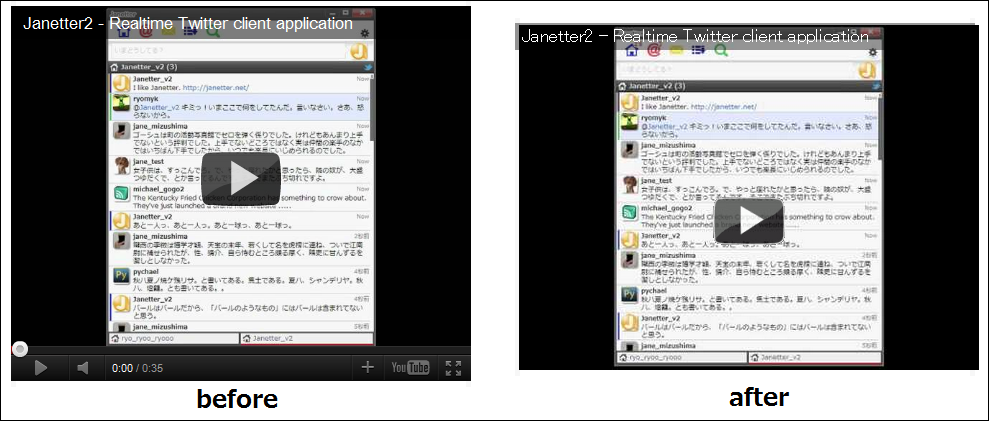989x421 pixels.
Task: Click the Twitter bird icon in the 'after' timeline header
Action: (x=875, y=86)
